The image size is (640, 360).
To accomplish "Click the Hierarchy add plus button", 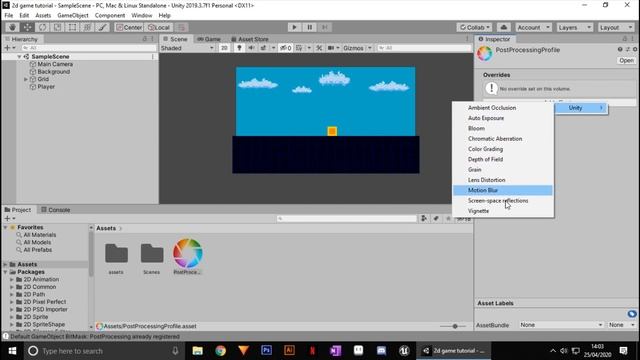I will (7, 48).
